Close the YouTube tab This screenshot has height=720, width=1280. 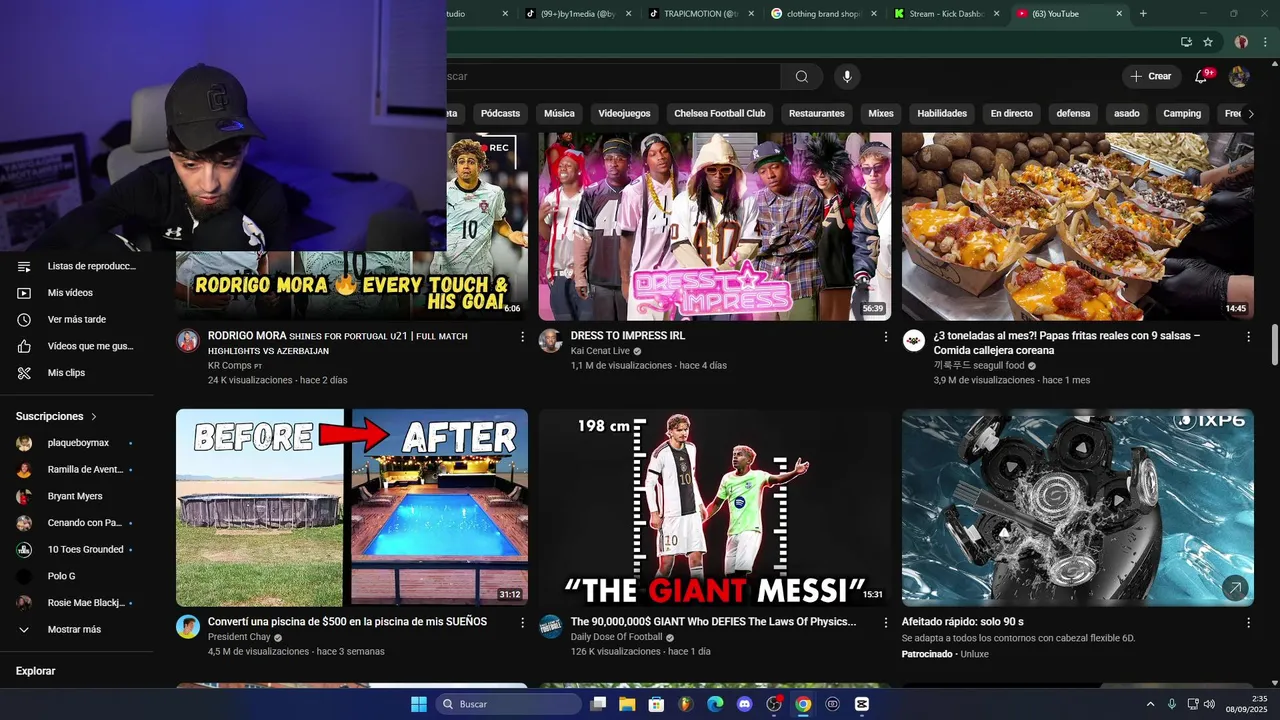(x=1119, y=14)
